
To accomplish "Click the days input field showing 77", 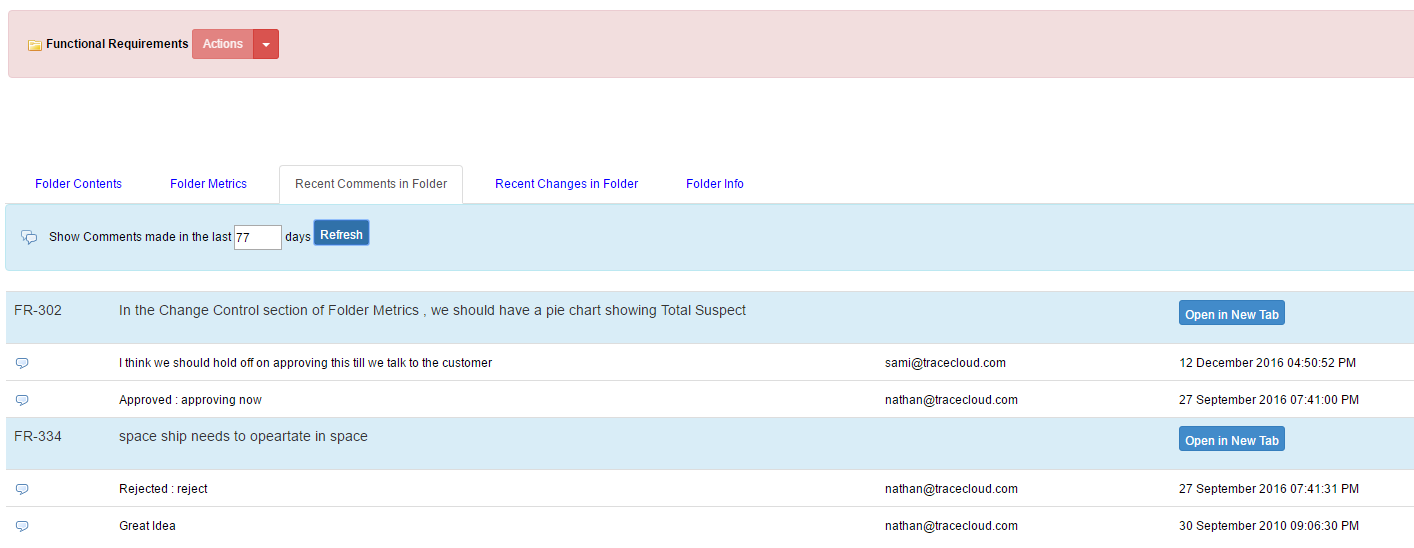I will click(258, 237).
